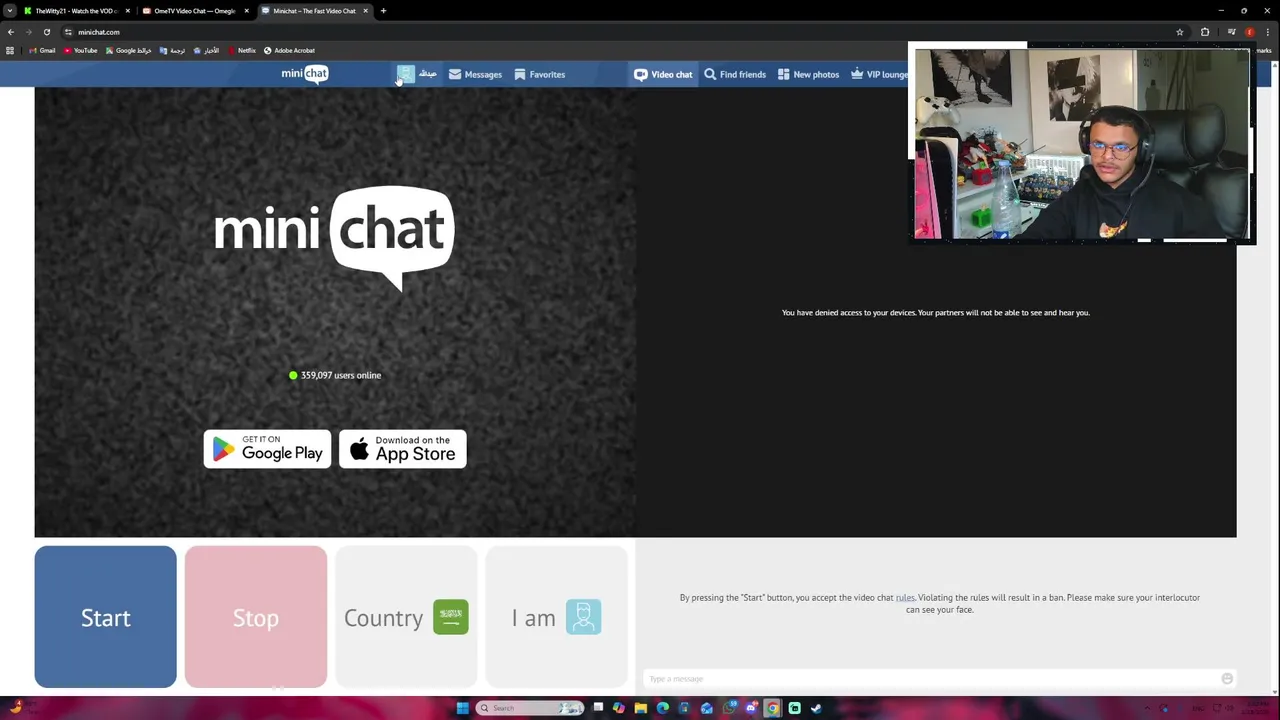Open the Gmail bookmark
Screen dimensions: 1280x720
pyautogui.click(x=42, y=50)
